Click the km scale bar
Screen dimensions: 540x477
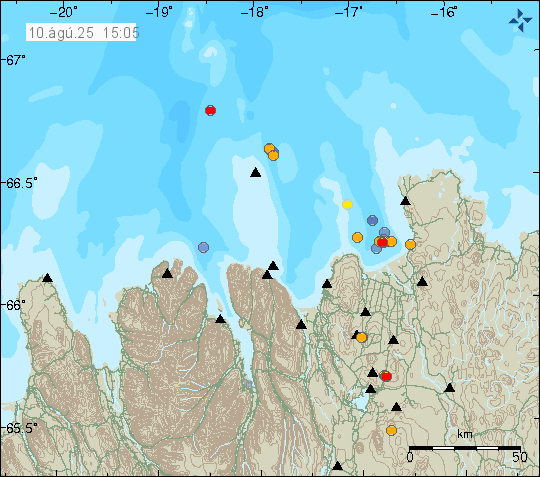click(x=465, y=448)
